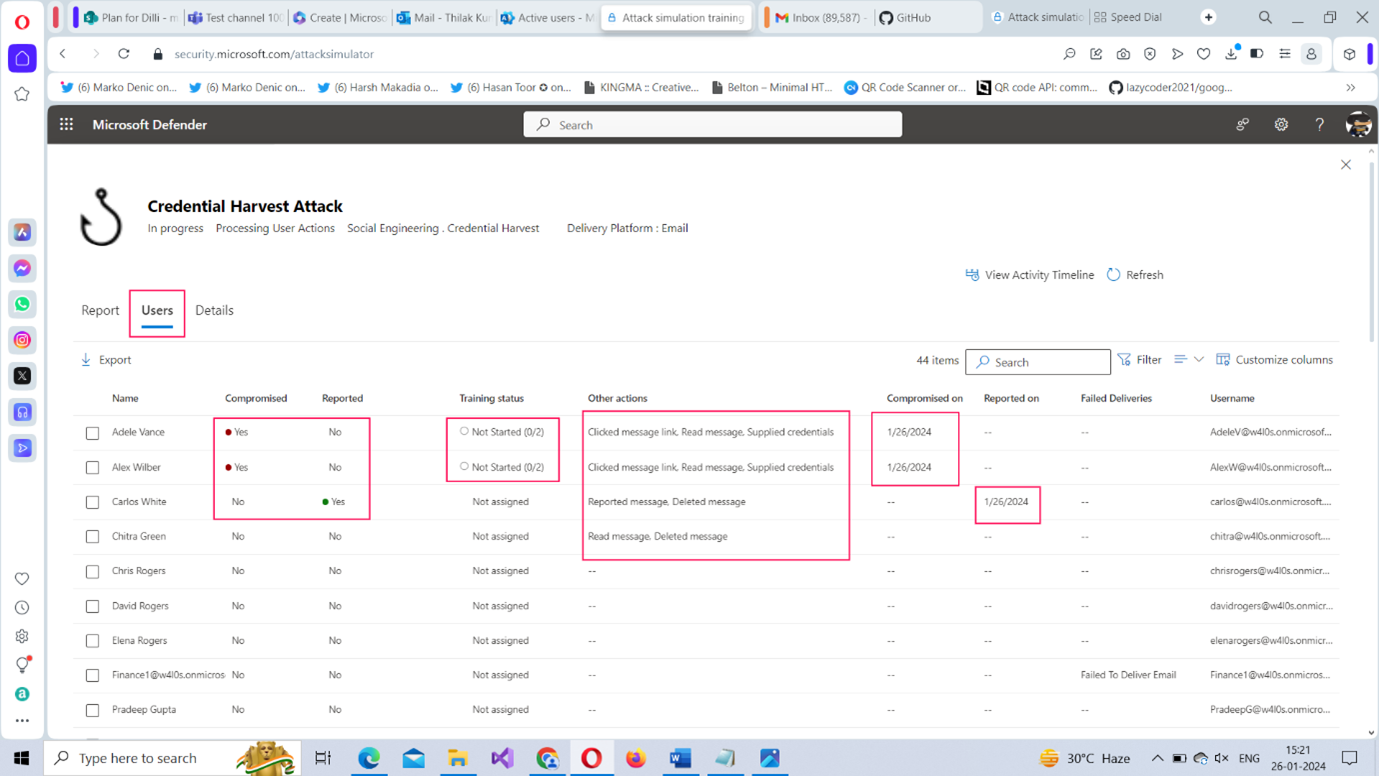Open the help question mark icon
This screenshot has height=776, width=1379.
[1319, 125]
